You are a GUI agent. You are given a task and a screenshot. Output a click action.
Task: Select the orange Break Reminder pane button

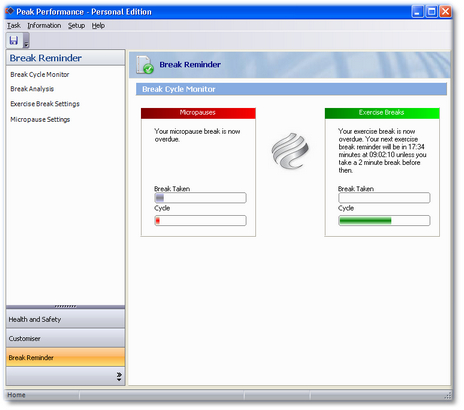click(x=65, y=358)
